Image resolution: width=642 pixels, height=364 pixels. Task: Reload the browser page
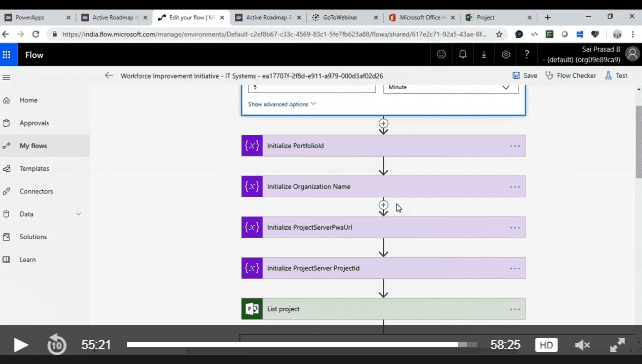[36, 34]
